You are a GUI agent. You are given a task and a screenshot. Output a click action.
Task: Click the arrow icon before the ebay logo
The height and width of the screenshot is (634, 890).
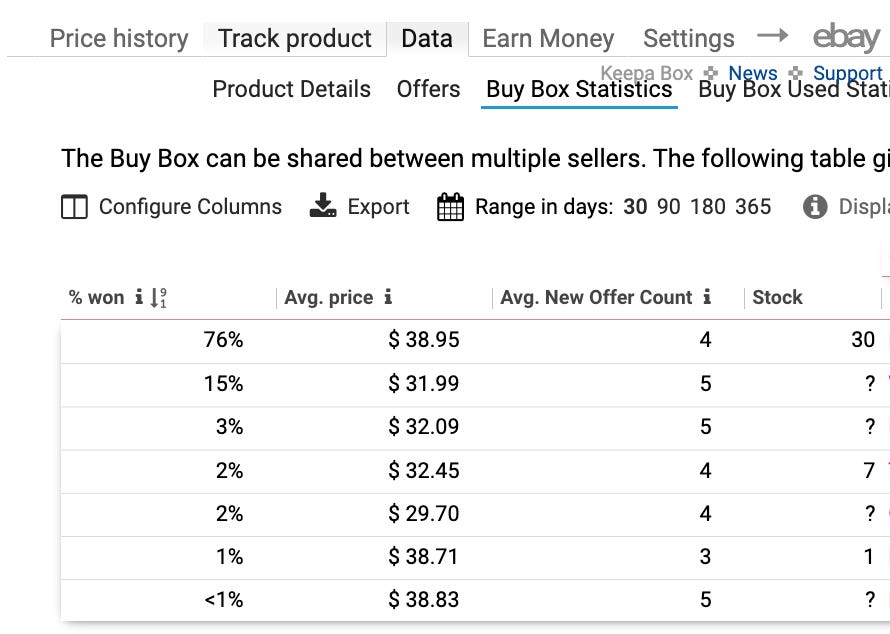(775, 37)
